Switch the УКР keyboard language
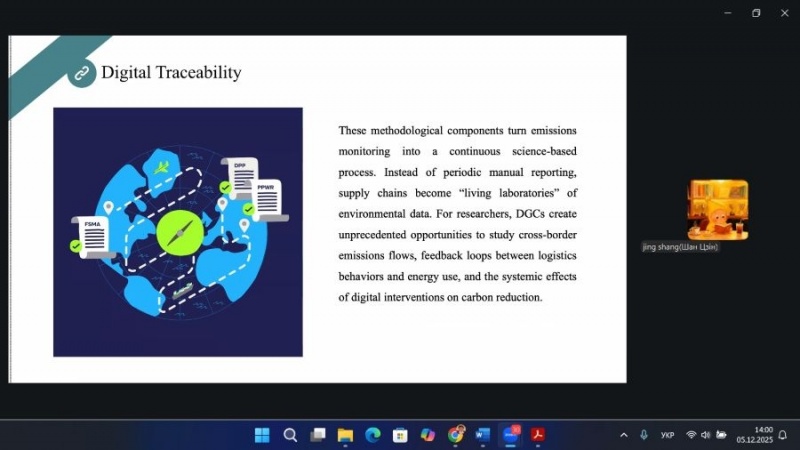Screen dimensions: 800x450 pyautogui.click(x=667, y=435)
